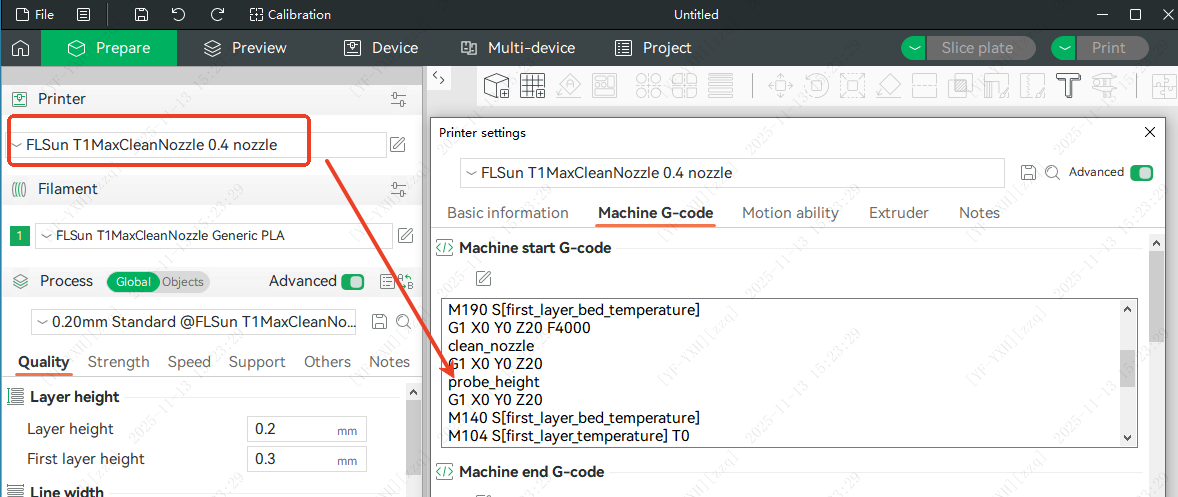
Task: Switch to the Motion ability tab
Action: coord(790,212)
